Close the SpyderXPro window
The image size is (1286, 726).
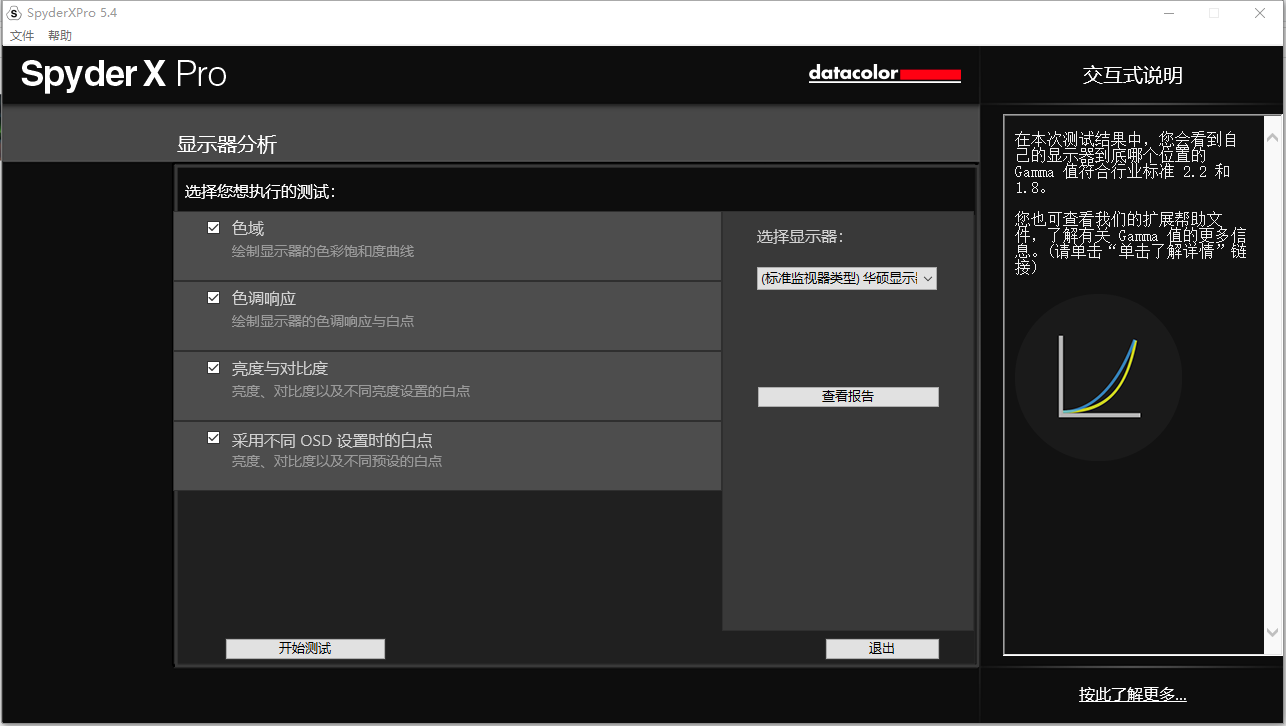pos(1261,13)
